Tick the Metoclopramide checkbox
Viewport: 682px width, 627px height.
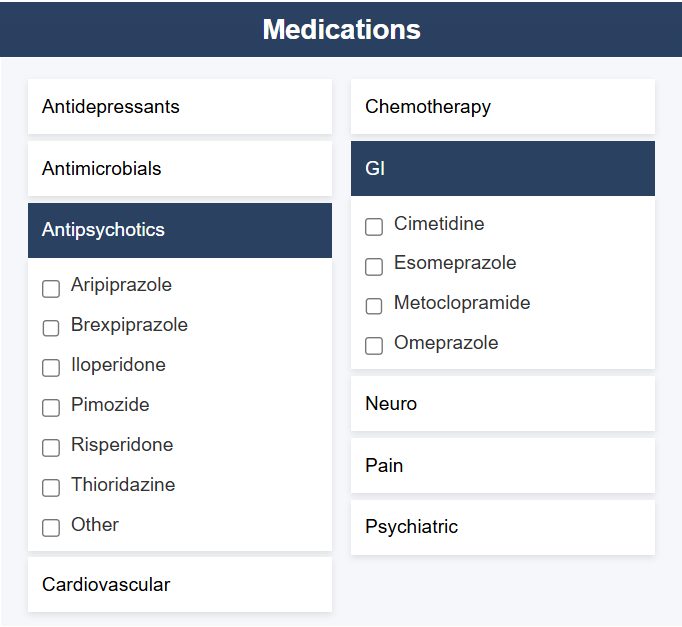tap(374, 306)
